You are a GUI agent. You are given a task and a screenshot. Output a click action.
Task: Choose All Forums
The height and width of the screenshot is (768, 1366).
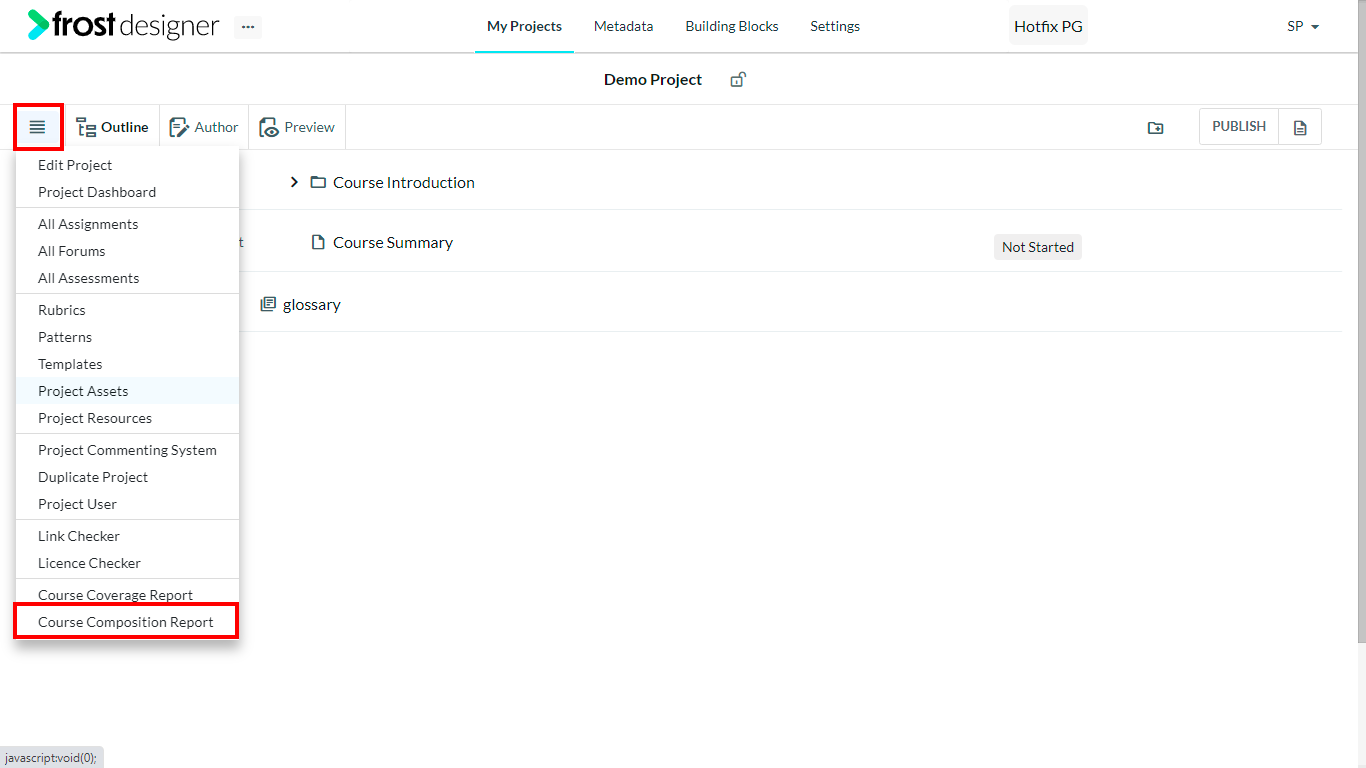coord(127,251)
